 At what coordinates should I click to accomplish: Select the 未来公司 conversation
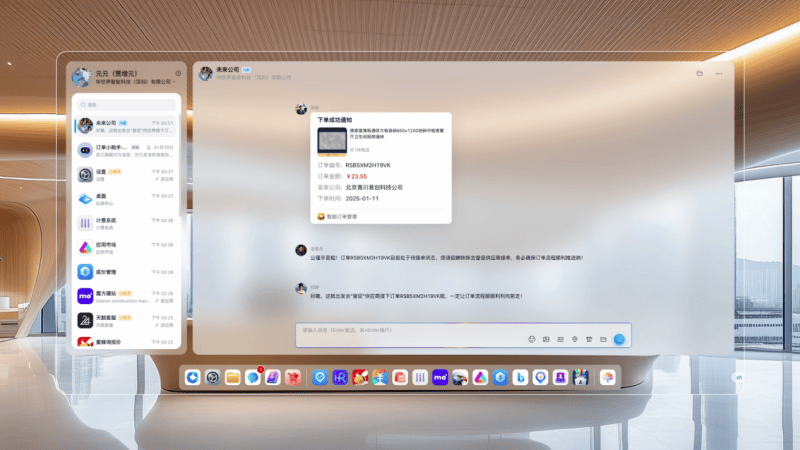(127, 126)
